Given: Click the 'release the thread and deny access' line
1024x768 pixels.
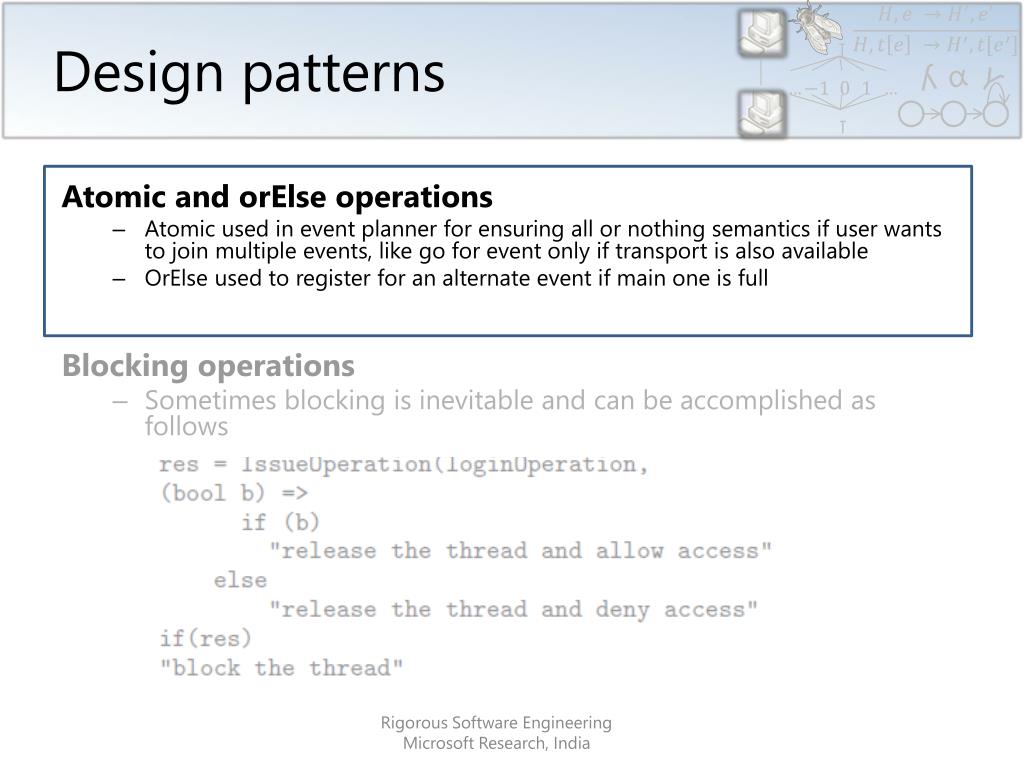Looking at the screenshot, I should pyautogui.click(x=513, y=609).
